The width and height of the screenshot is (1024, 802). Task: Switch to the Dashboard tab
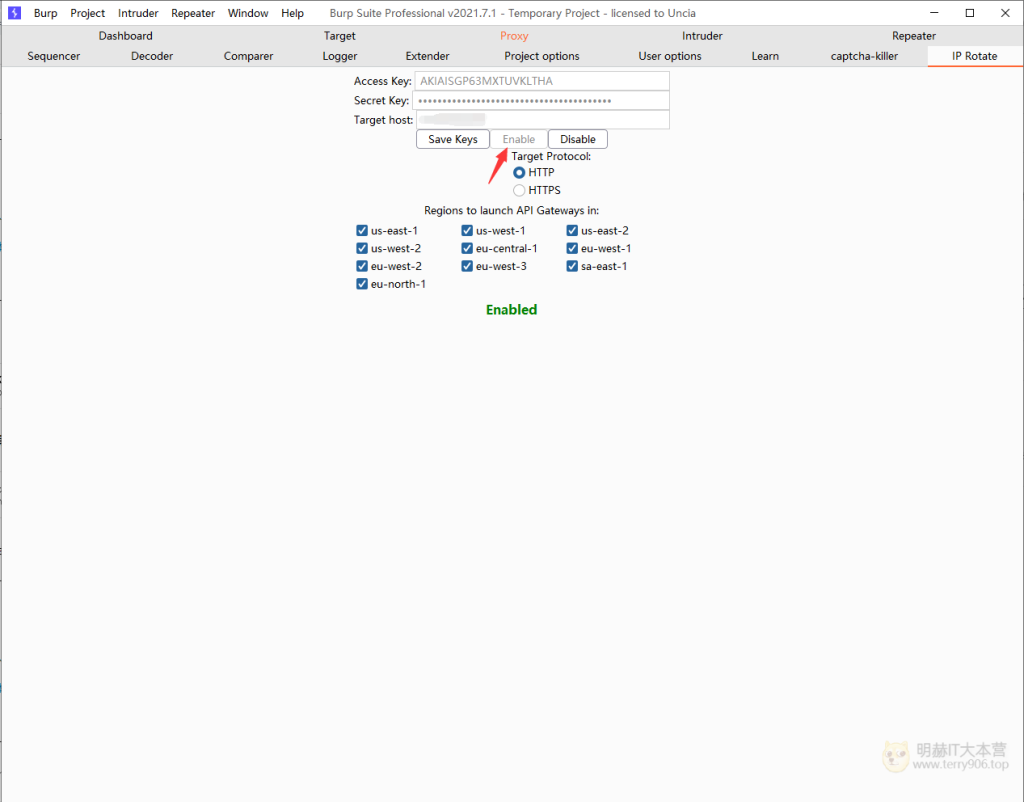point(125,36)
